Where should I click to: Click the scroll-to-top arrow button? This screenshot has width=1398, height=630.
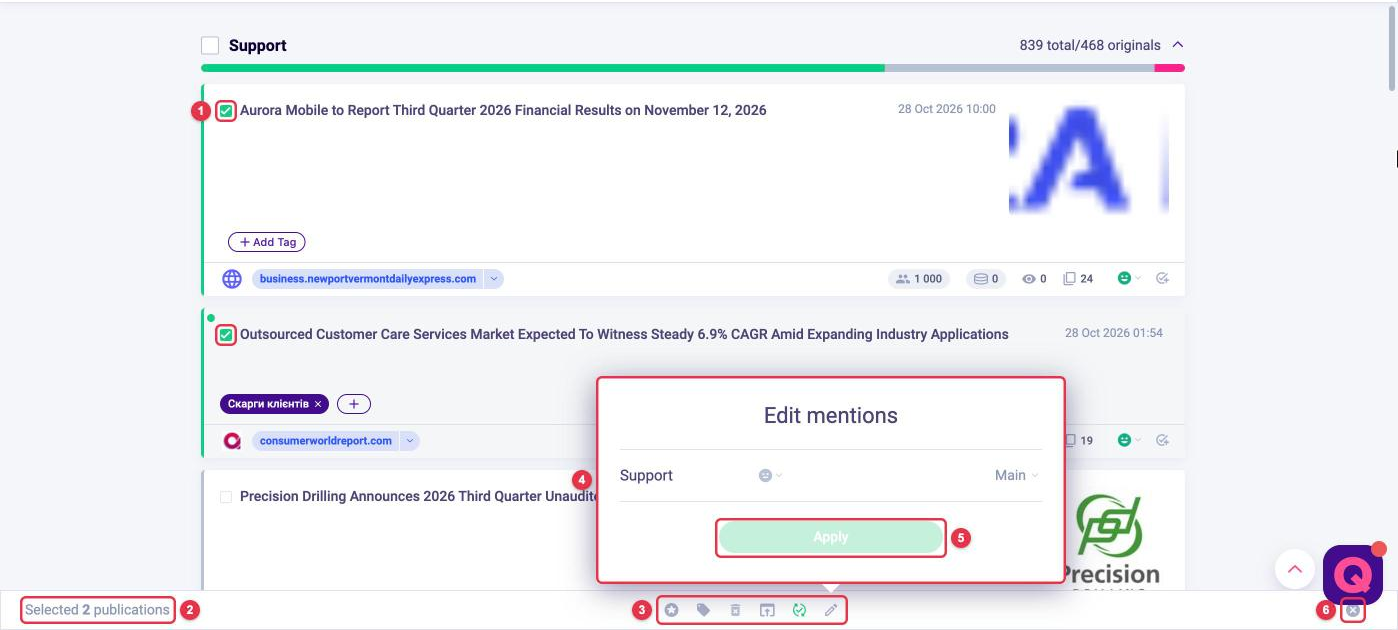(1295, 569)
